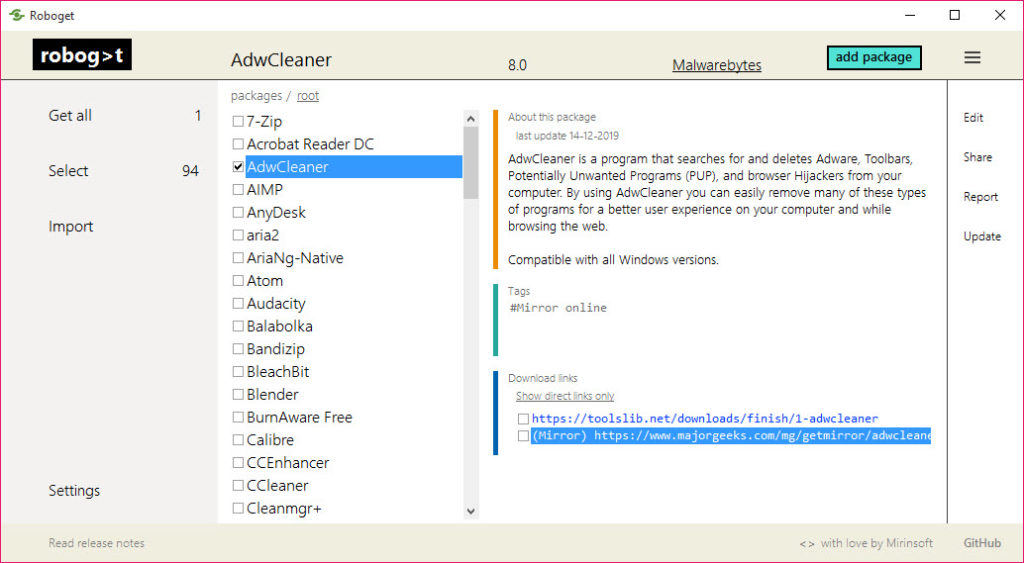Tick the Atom checkbox

click(x=238, y=281)
